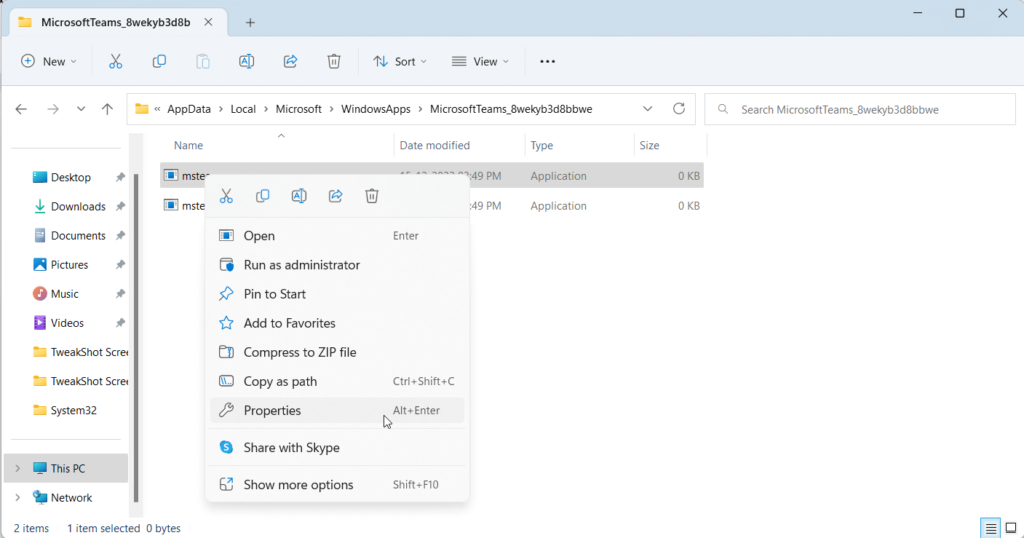The width and height of the screenshot is (1024, 538).
Task: Refresh the current folder view
Action: click(x=679, y=109)
